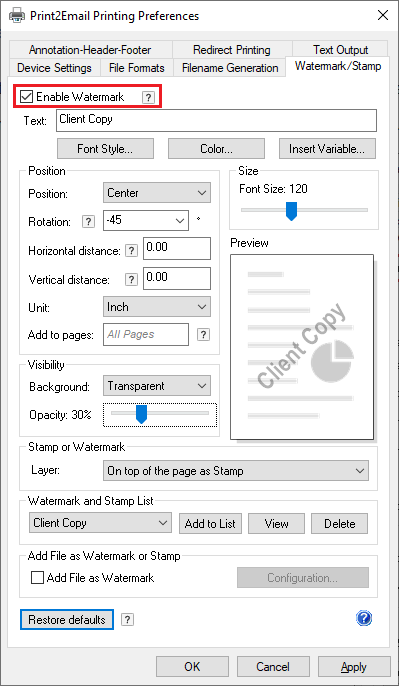The width and height of the screenshot is (399, 686).
Task: Click the printer icon in title bar
Action: pyautogui.click(x=17, y=16)
